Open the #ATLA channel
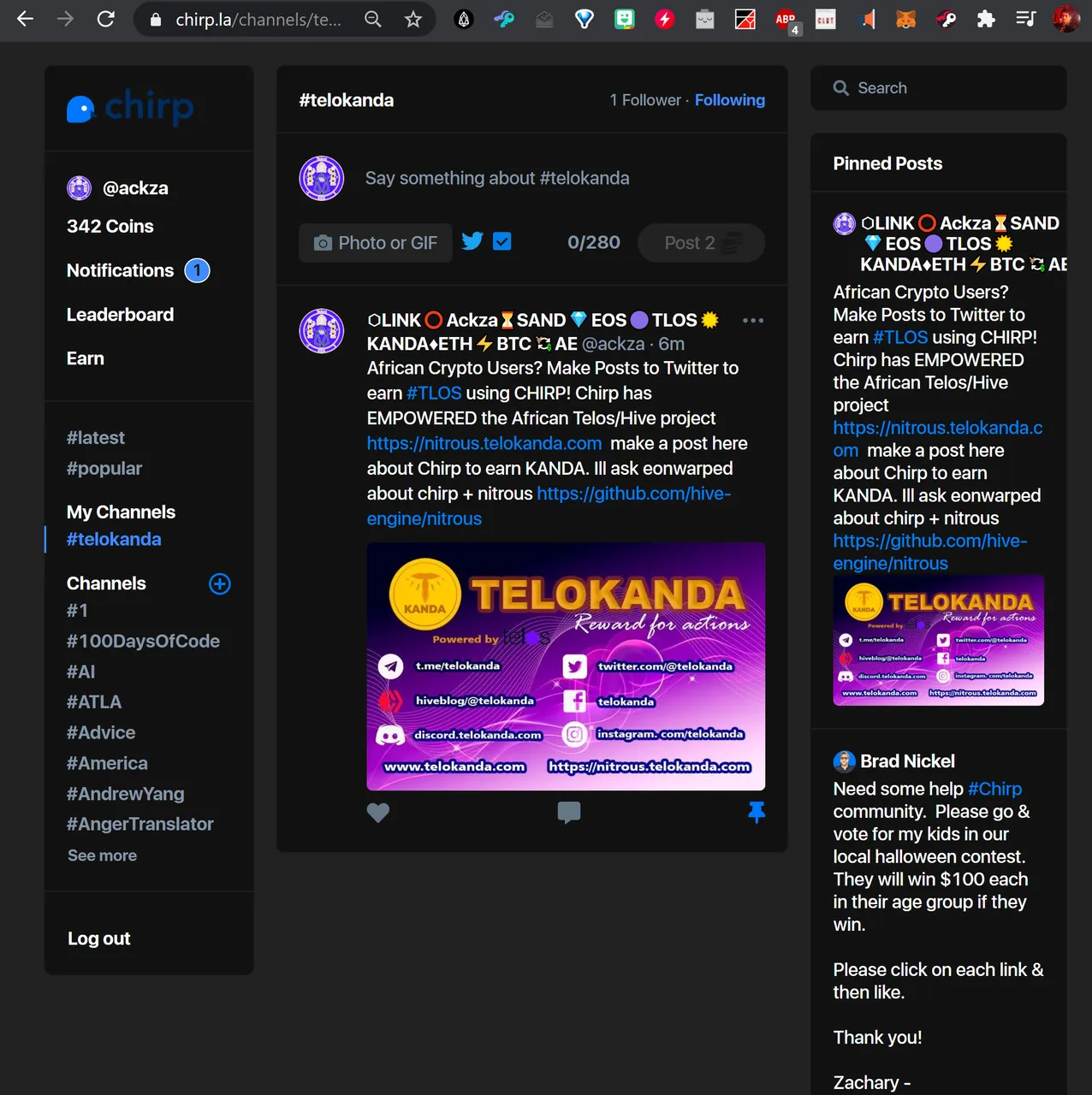The width and height of the screenshot is (1092, 1095). pyautogui.click(x=94, y=702)
